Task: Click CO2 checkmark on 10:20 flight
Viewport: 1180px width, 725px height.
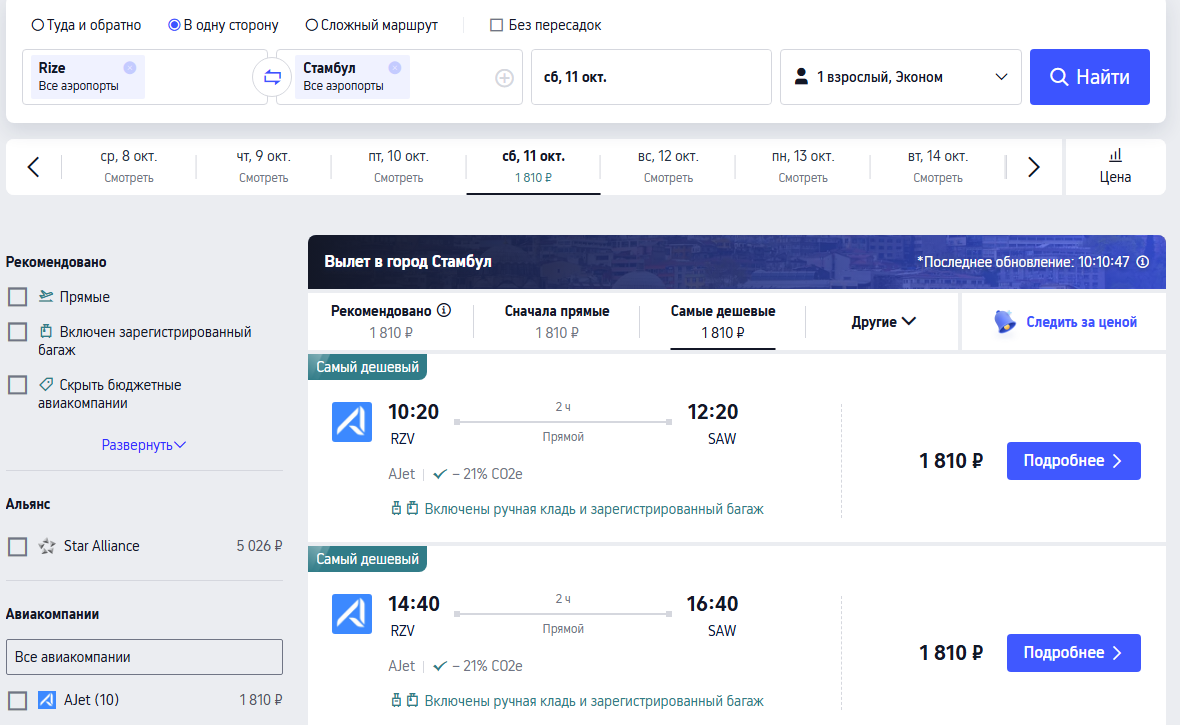Action: point(440,474)
